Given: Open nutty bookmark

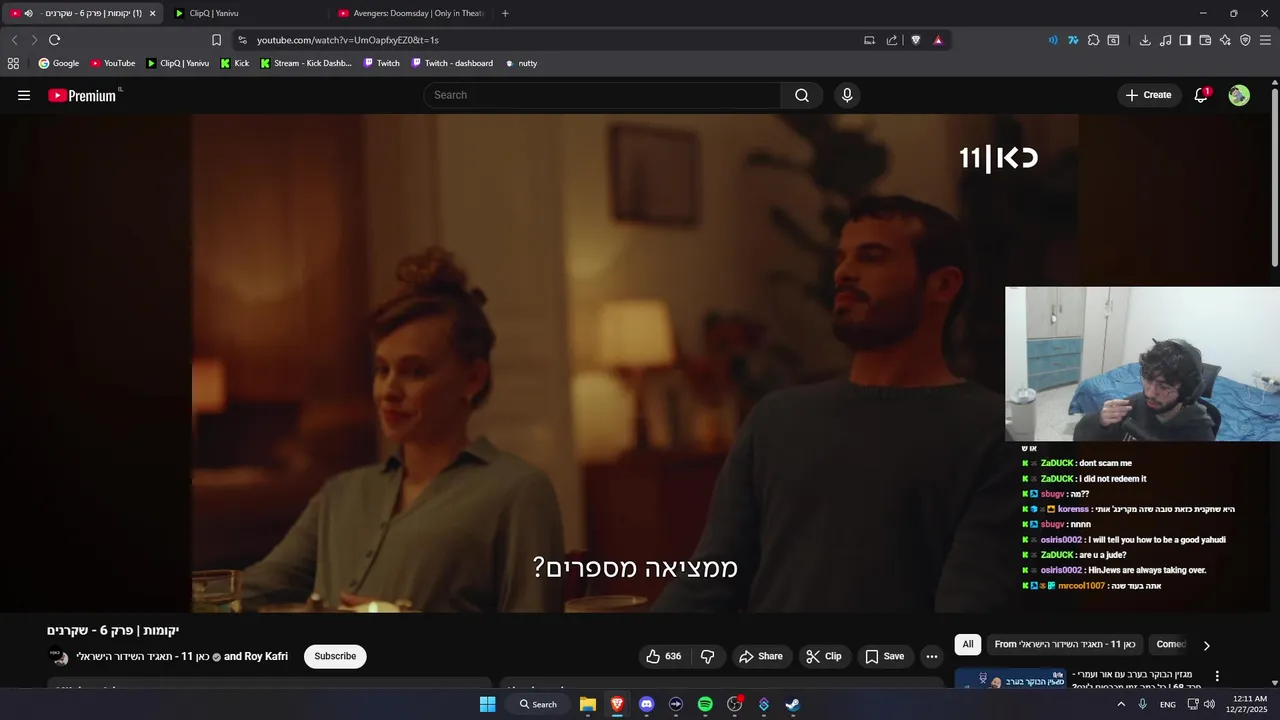Looking at the screenshot, I should [521, 63].
